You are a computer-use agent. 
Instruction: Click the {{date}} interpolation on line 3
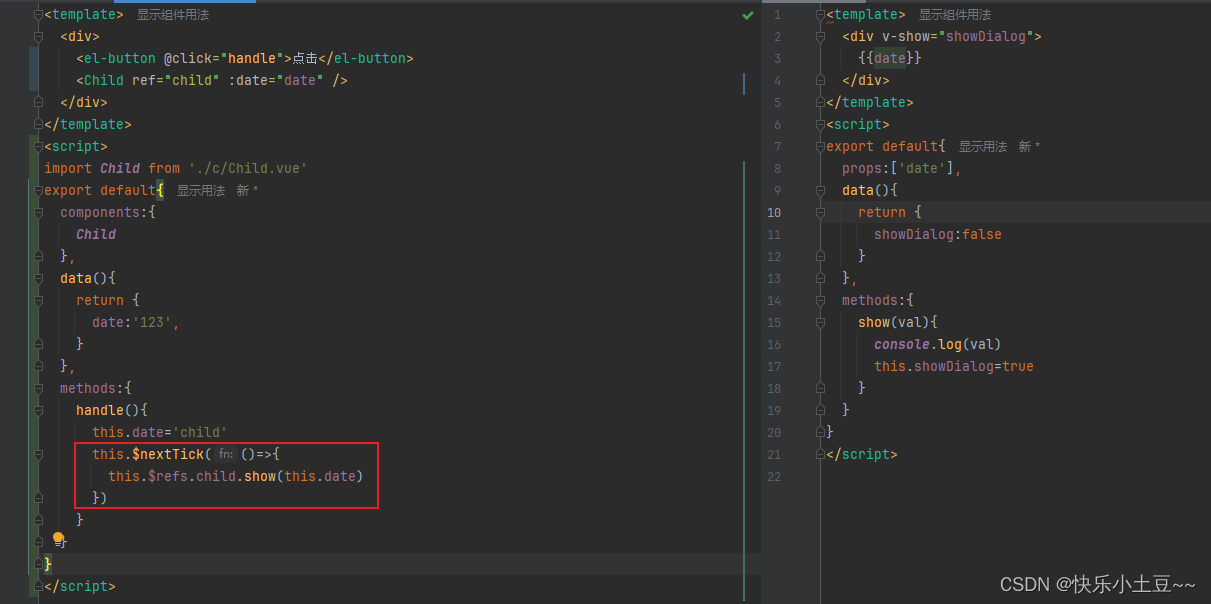(890, 58)
